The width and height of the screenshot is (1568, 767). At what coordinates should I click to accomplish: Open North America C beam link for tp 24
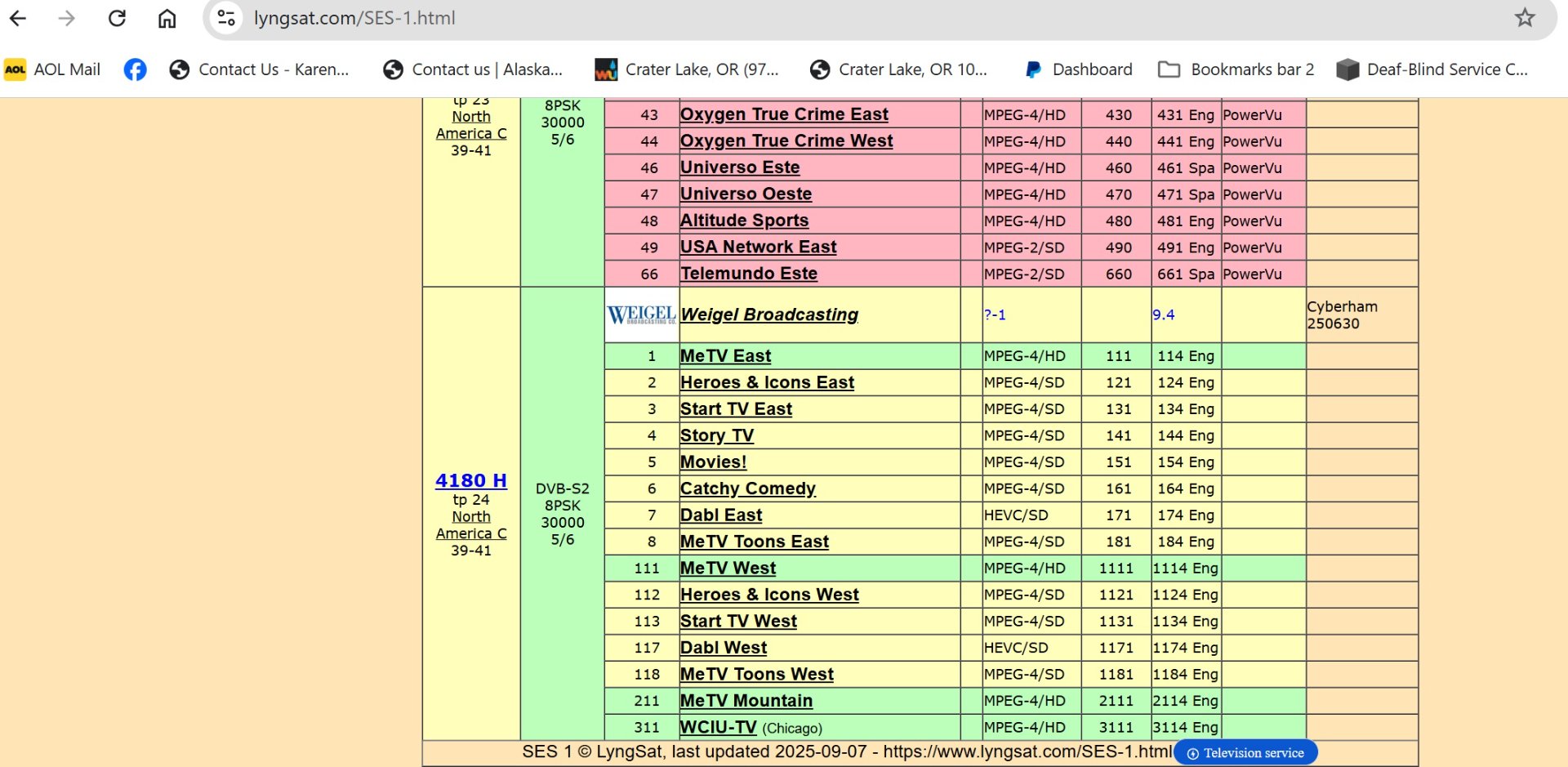click(471, 525)
